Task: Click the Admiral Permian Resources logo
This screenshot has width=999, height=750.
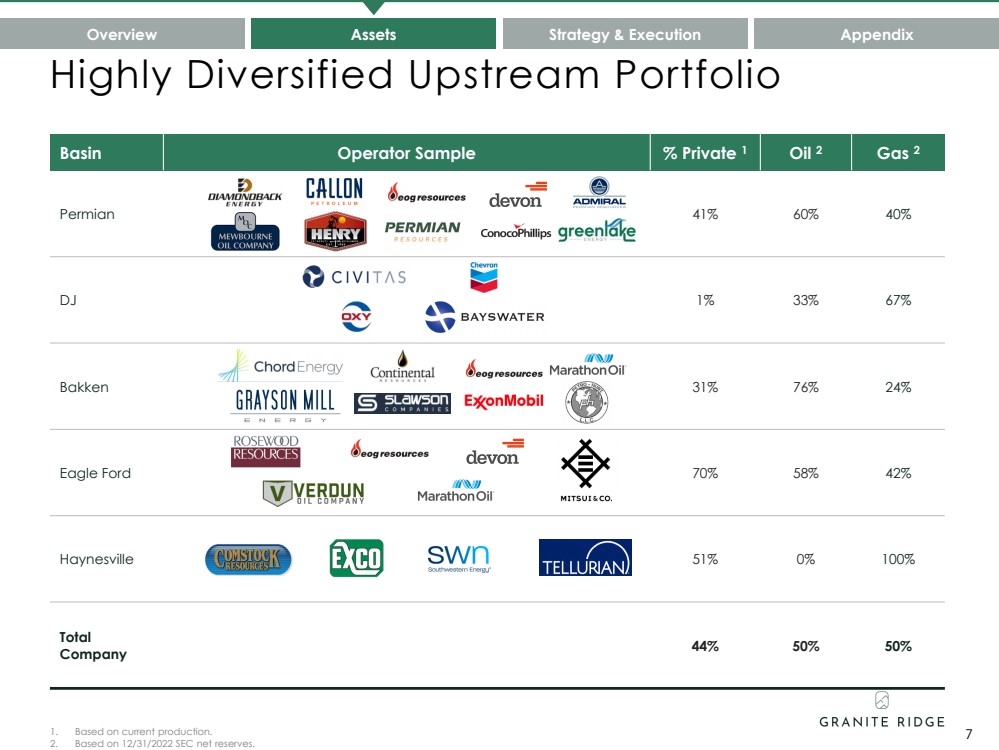Action: click(600, 193)
